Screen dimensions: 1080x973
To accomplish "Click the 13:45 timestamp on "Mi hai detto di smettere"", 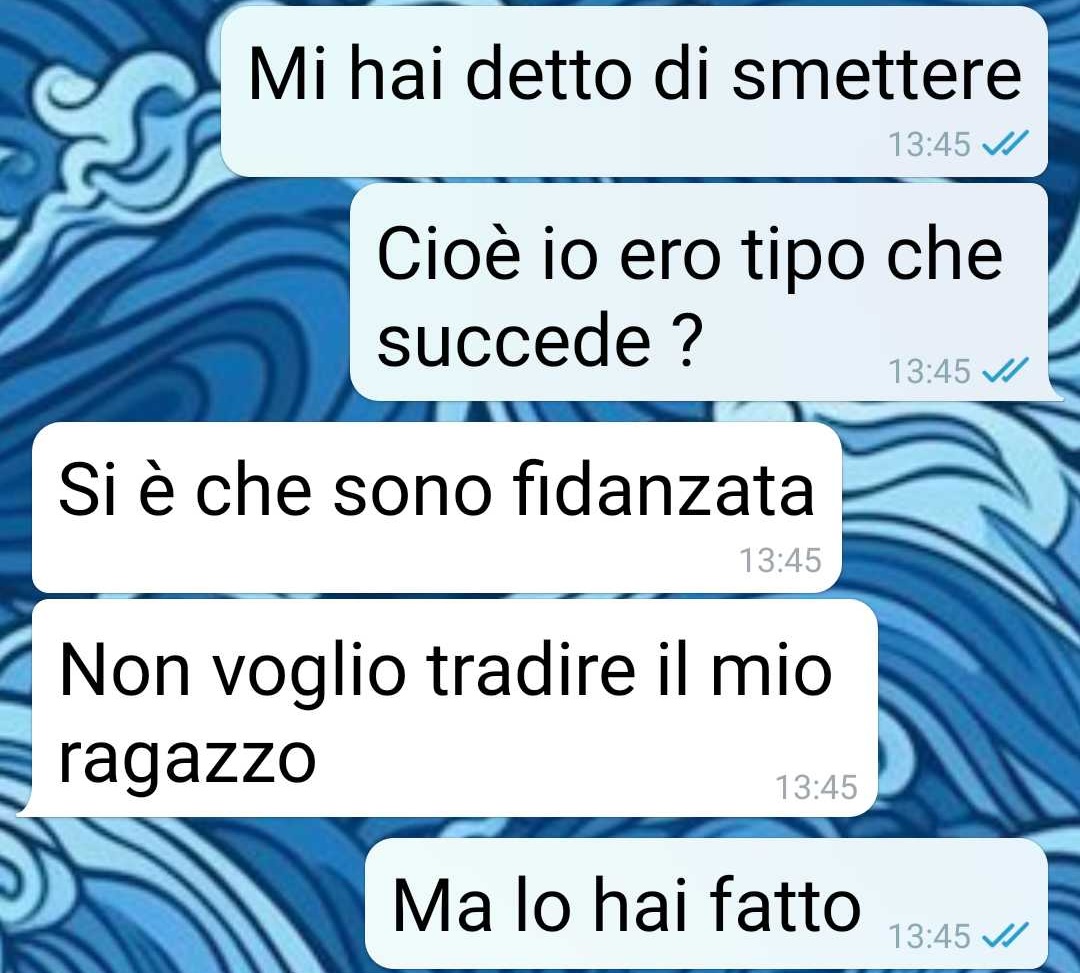I will point(929,145).
